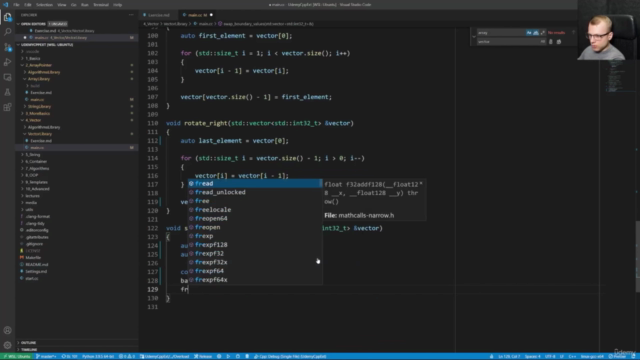This screenshot has width=640, height=360.
Task: Select frexp suggestion
Action: click(x=255, y=236)
